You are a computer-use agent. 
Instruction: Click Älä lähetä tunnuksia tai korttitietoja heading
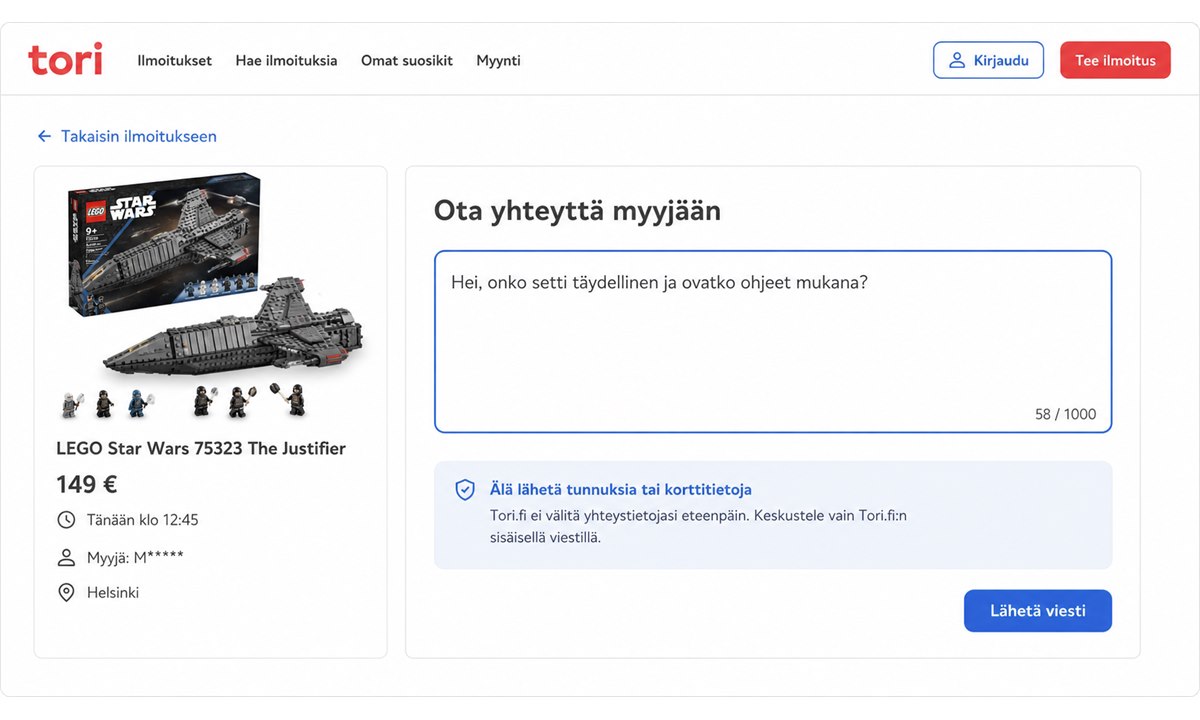click(x=620, y=490)
